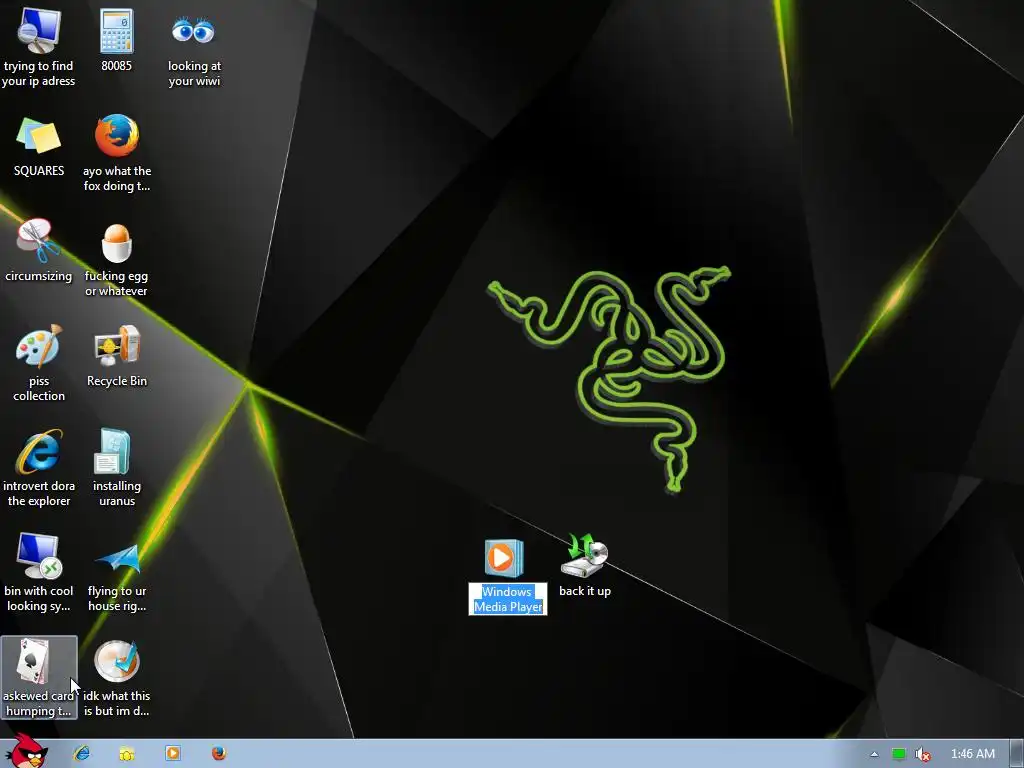Open Internet Explorer from the taskbar
The height and width of the screenshot is (768, 1024).
(x=82, y=753)
